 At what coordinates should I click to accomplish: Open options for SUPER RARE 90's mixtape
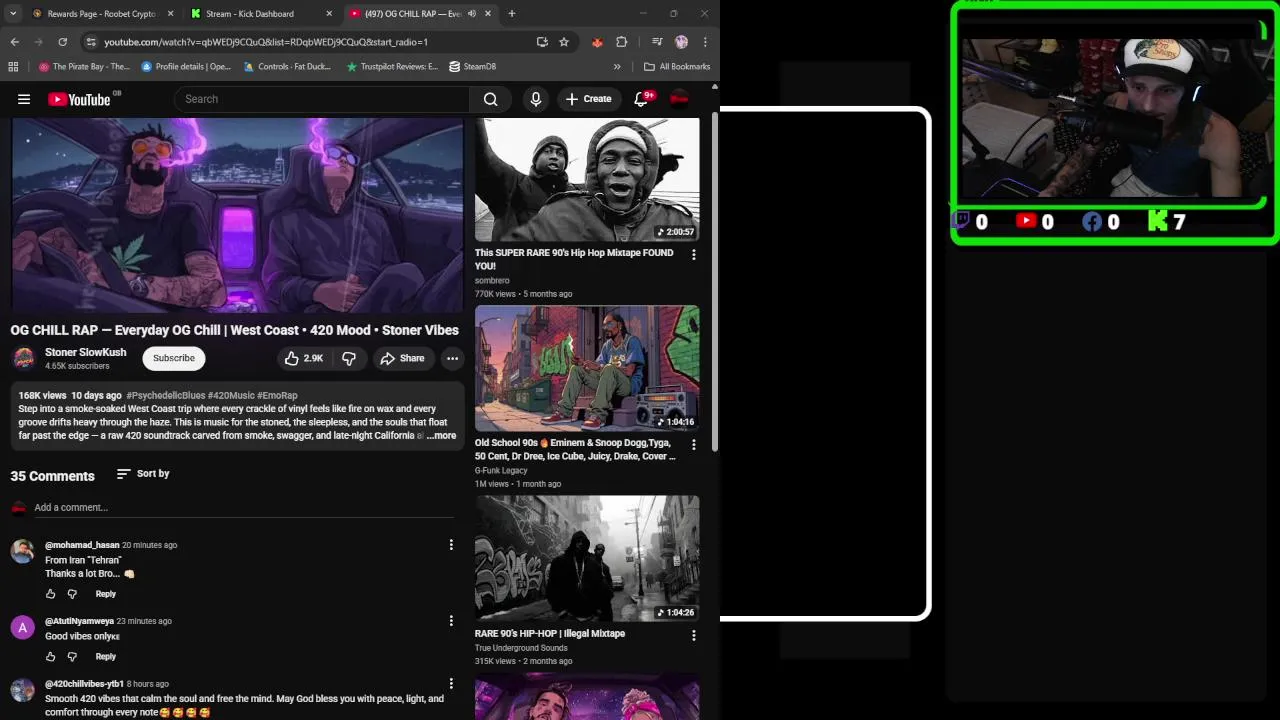(694, 255)
